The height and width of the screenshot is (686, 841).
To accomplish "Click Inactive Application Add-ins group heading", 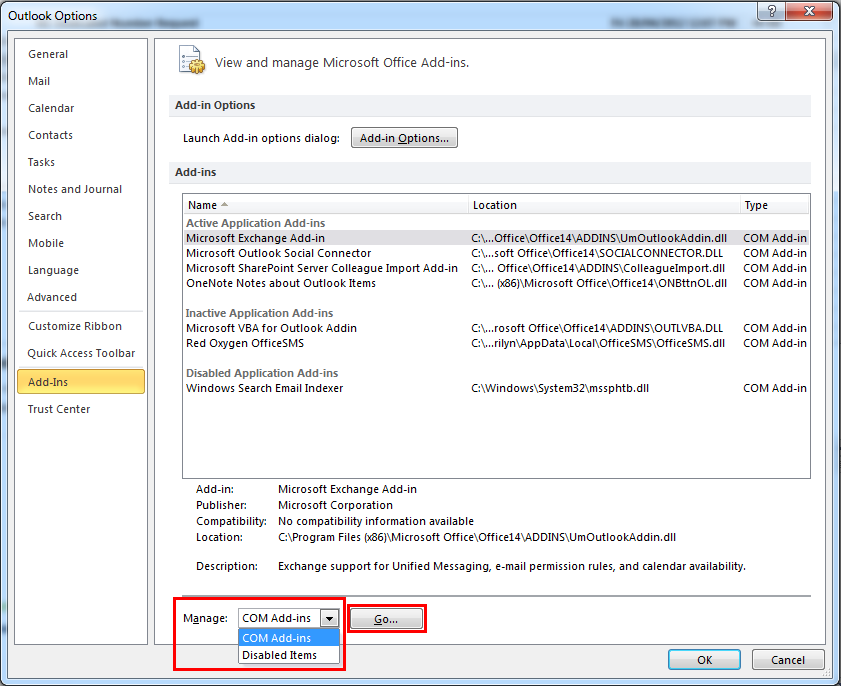I will pos(259,313).
